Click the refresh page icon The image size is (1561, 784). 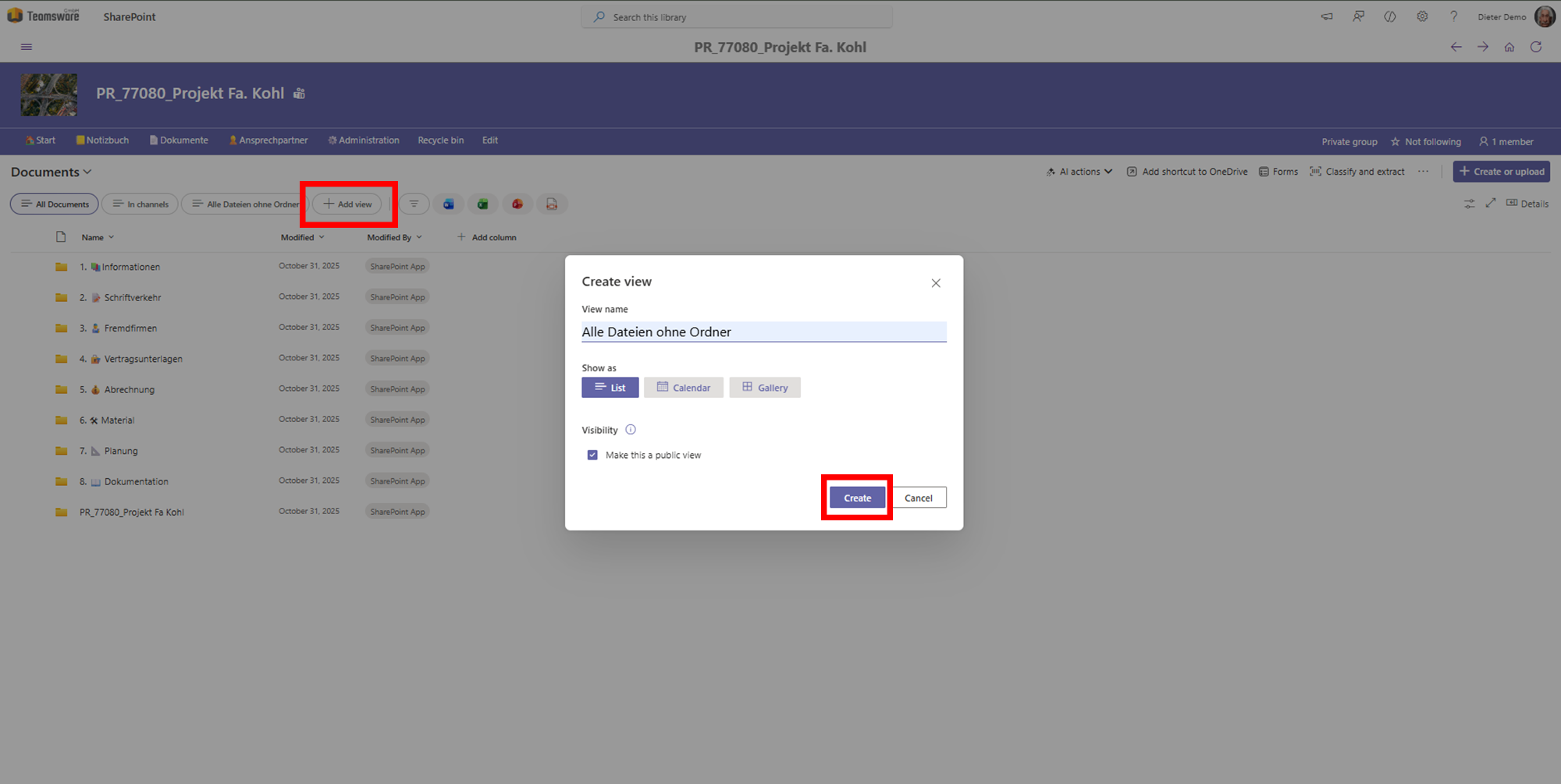(x=1536, y=47)
